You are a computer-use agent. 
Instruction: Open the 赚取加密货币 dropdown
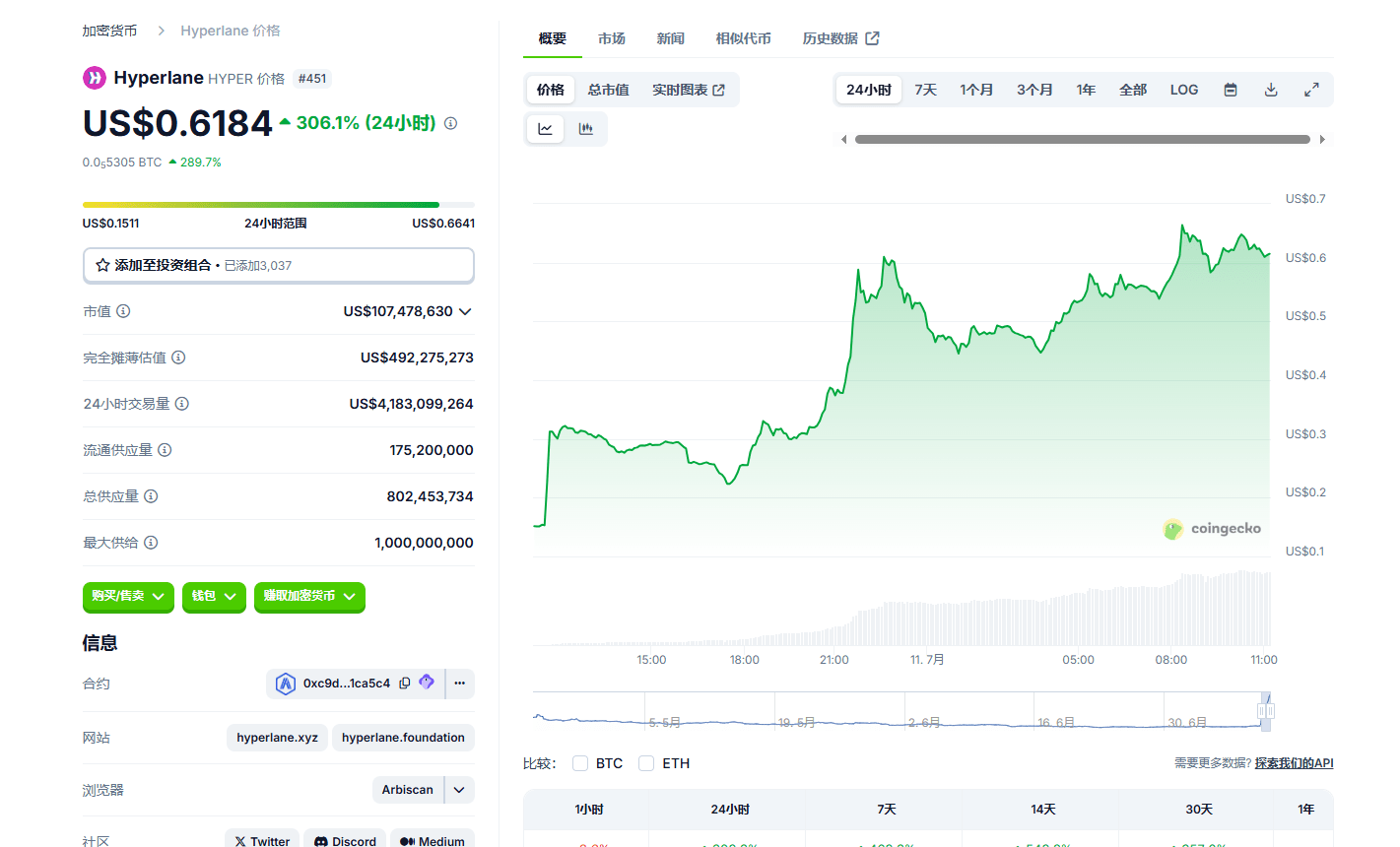[x=309, y=597]
